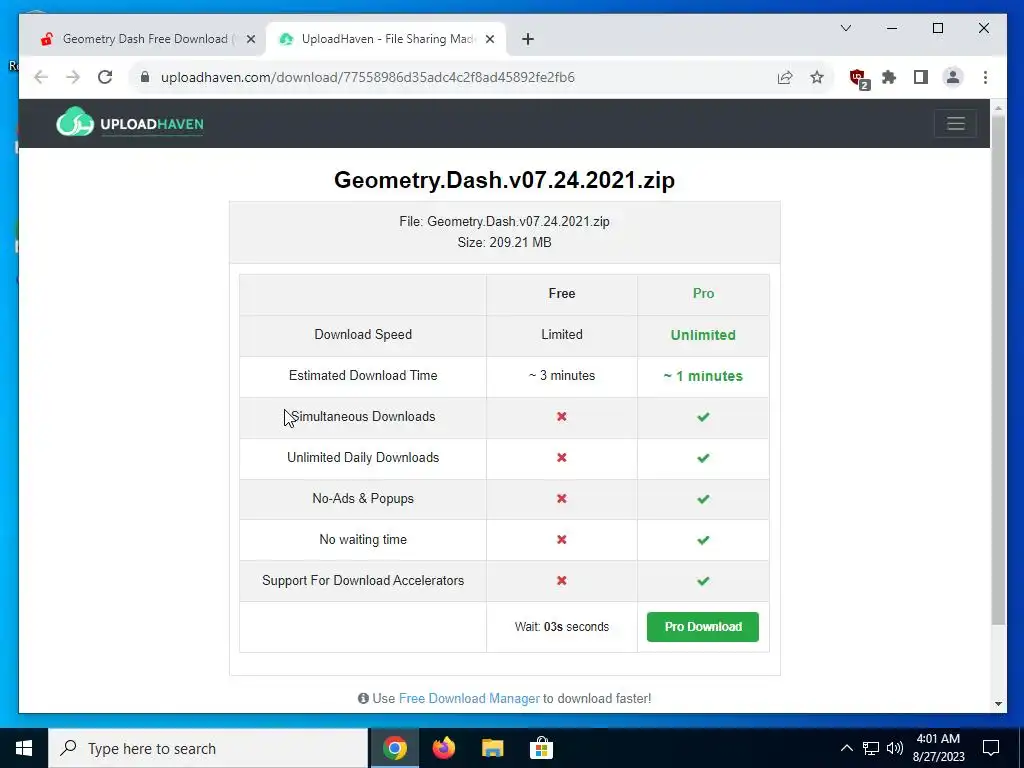Show hidden system tray icons
The width and height of the screenshot is (1024, 768).
tap(846, 748)
